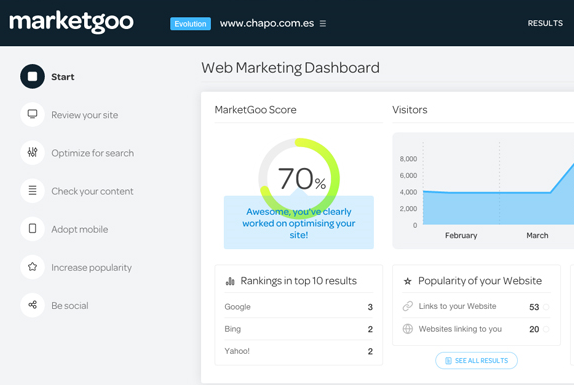Open the RESULTS menu item
The height and width of the screenshot is (385, 574).
coord(545,23)
